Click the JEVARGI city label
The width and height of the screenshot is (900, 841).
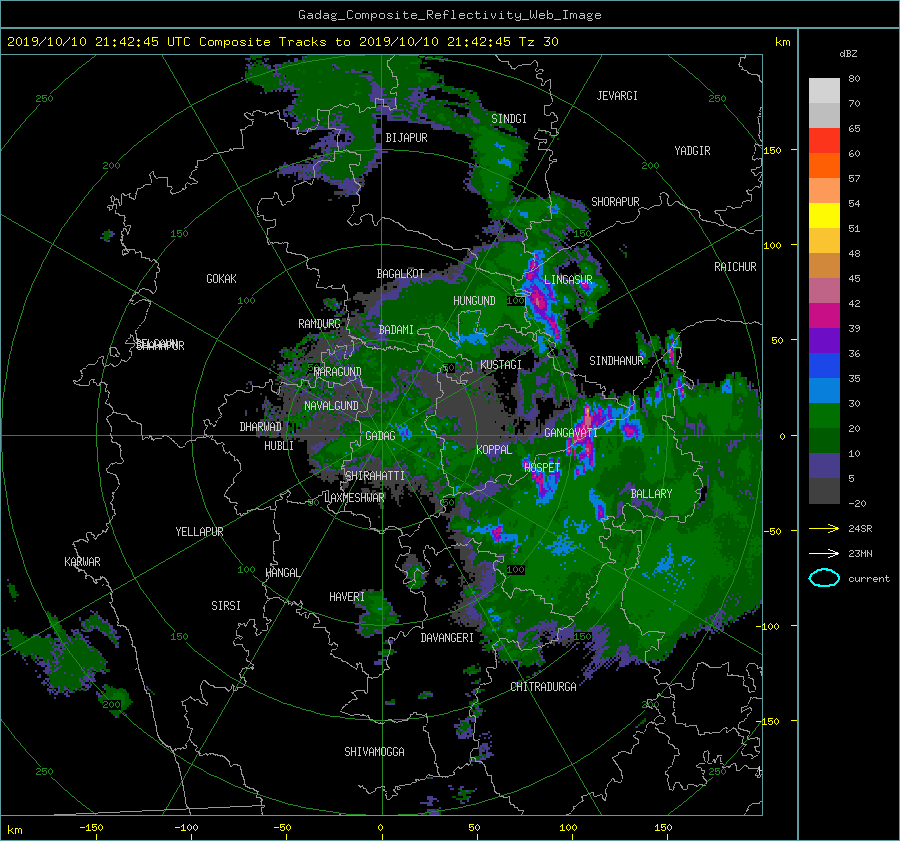point(617,96)
